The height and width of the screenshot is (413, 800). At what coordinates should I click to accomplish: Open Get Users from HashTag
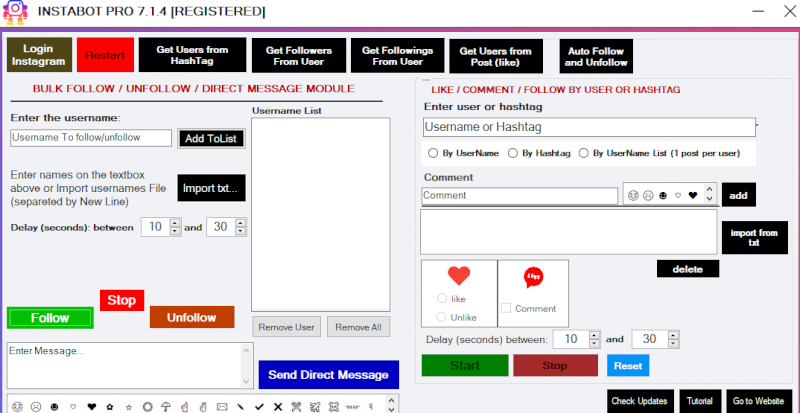tap(192, 55)
